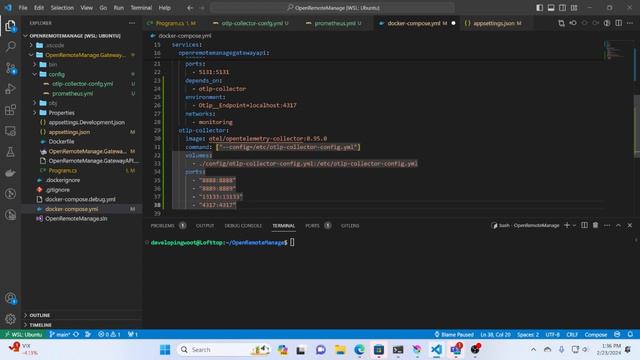This screenshot has width=640, height=360.
Task: Open terminal panel more actions
Action: [x=607, y=225]
